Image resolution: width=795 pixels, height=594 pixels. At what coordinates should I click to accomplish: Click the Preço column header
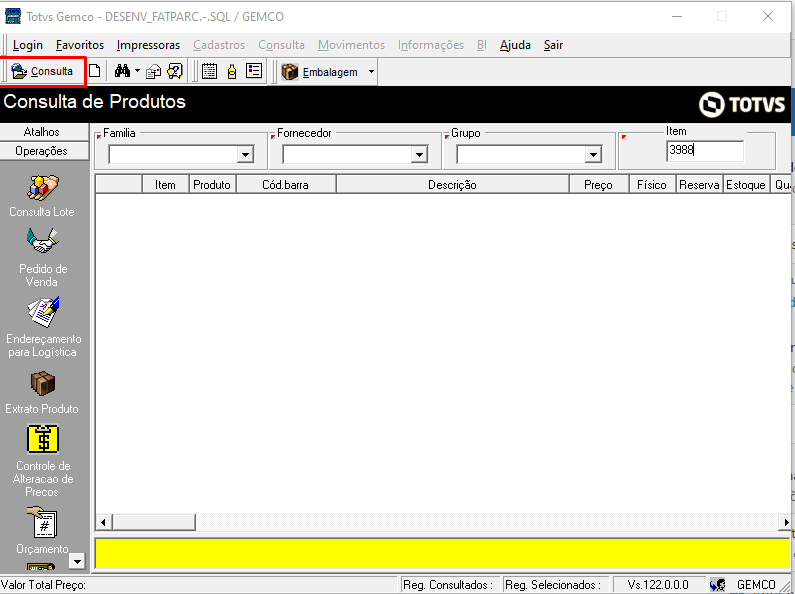point(598,185)
